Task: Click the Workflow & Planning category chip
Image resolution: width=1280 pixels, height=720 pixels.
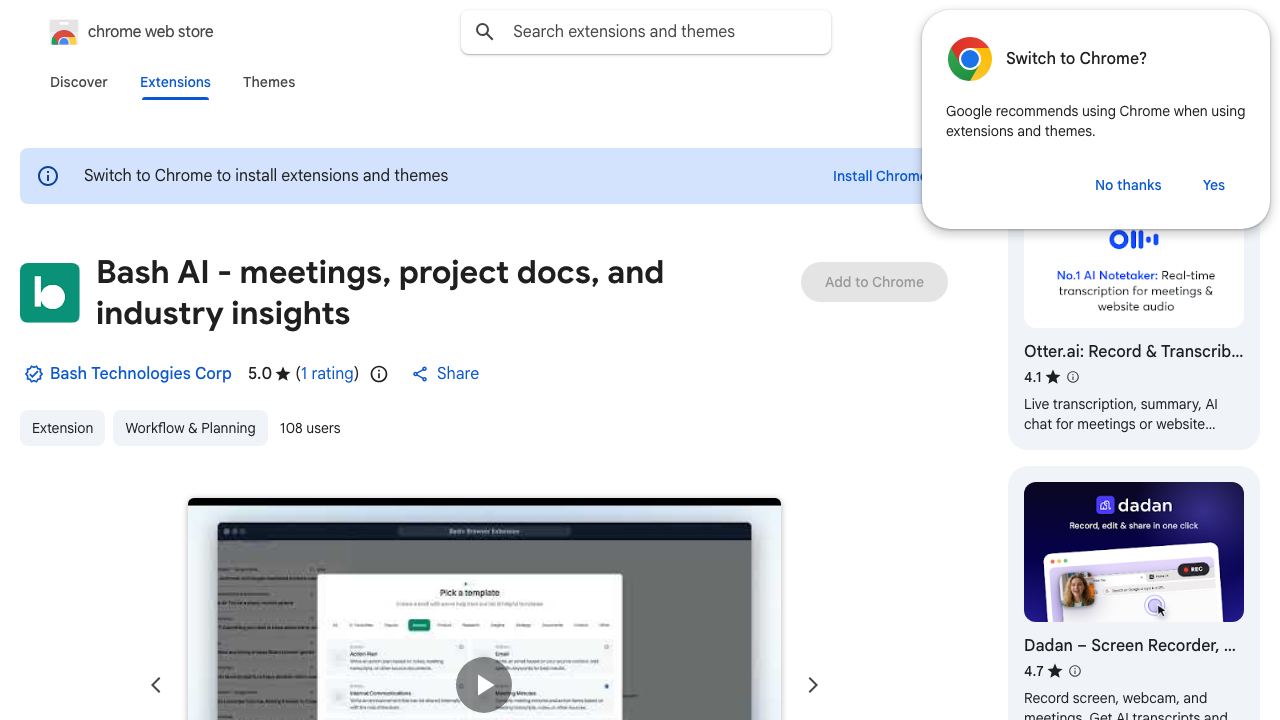Action: pyautogui.click(x=190, y=428)
